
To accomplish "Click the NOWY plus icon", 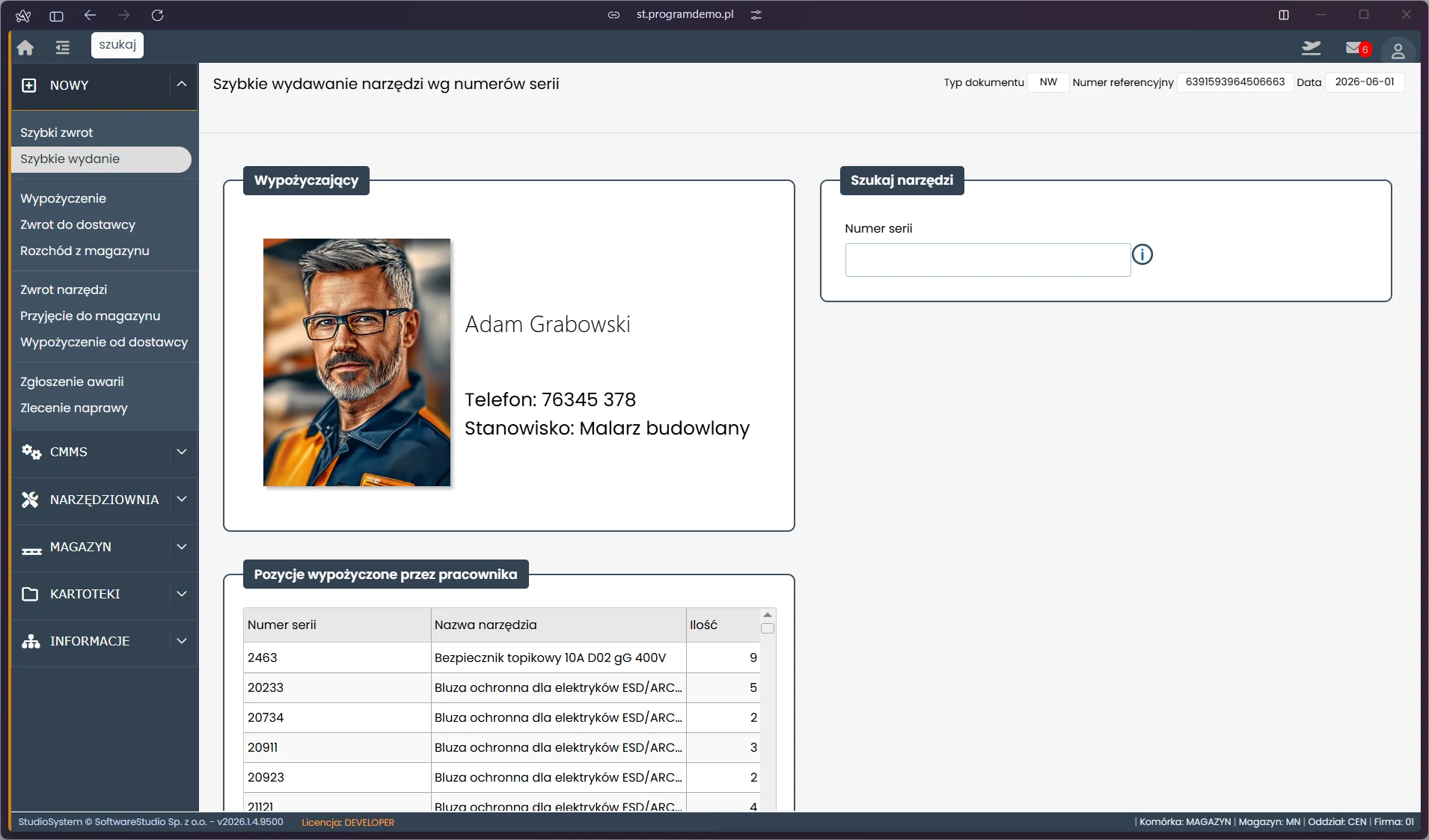I will 28,85.
